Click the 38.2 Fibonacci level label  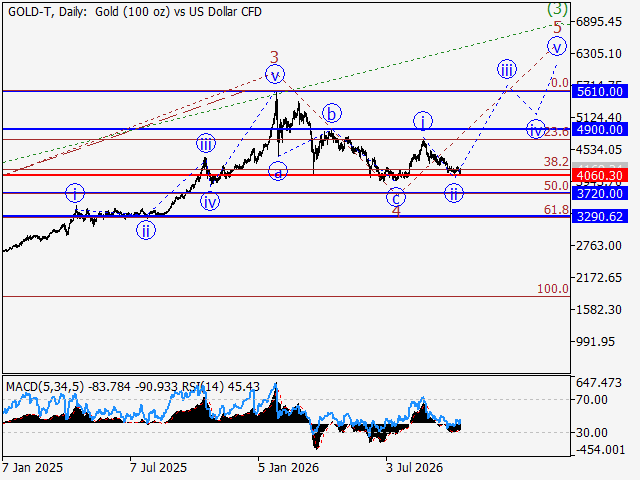(556, 162)
